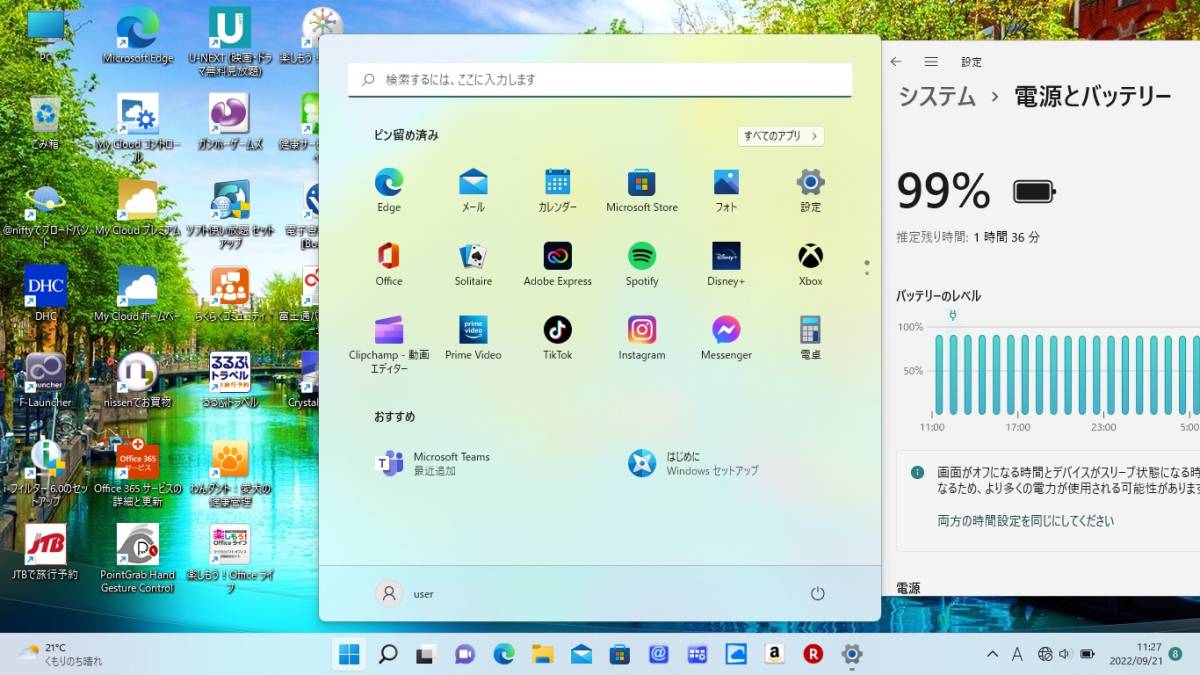This screenshot has width=1200, height=675.
Task: Select My Cloud プレミアム desktop shortcut
Action: (x=138, y=208)
